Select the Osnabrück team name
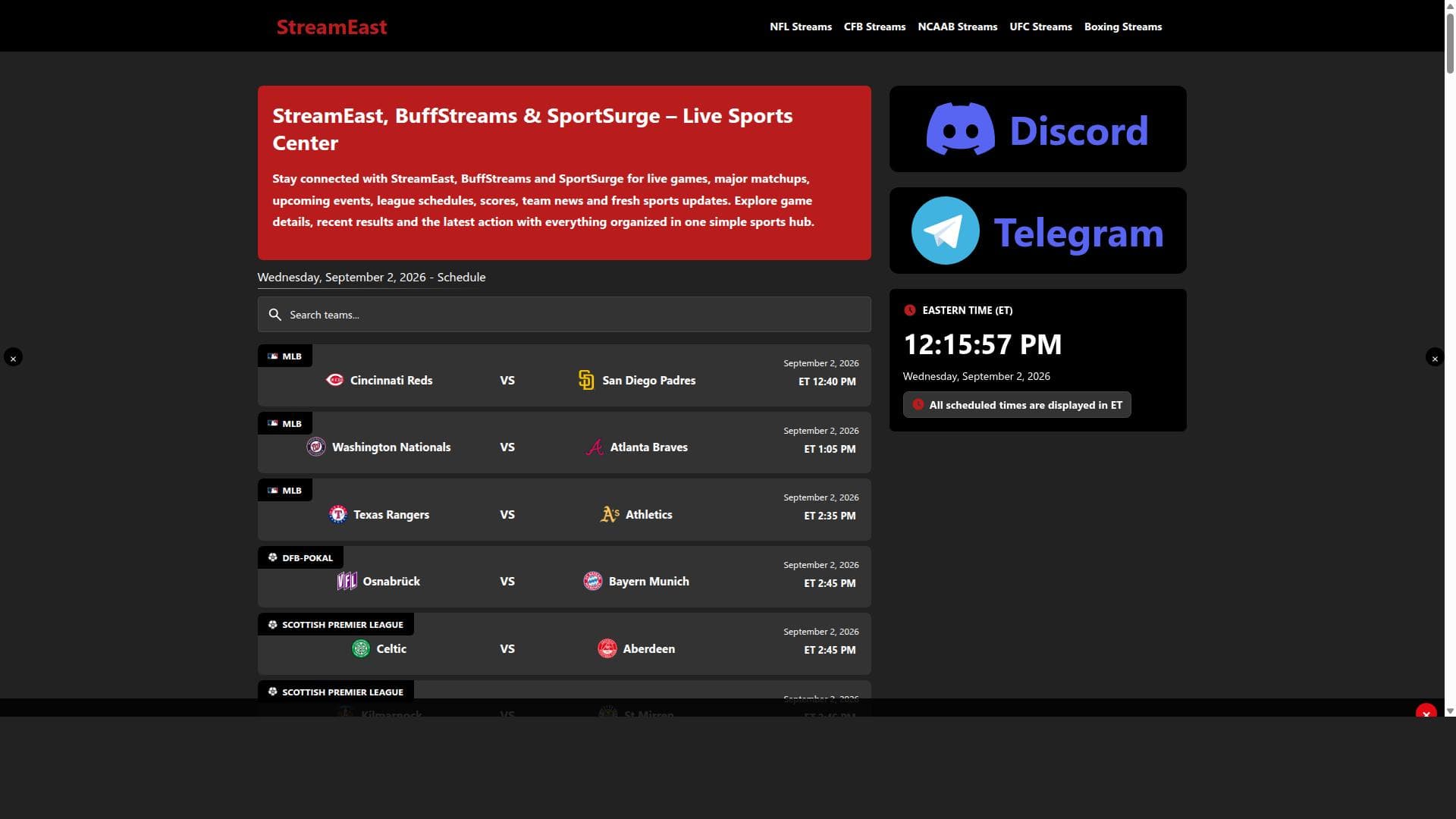Screen dimensions: 1456x819 tap(391, 581)
